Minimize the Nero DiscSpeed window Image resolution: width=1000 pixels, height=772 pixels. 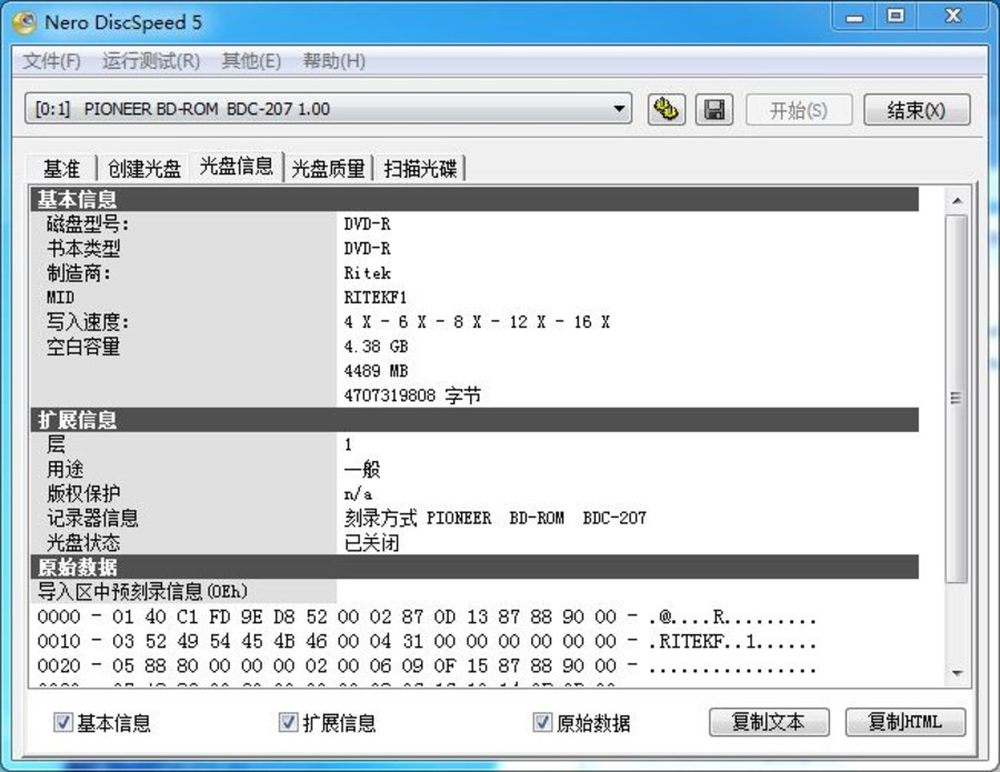854,17
